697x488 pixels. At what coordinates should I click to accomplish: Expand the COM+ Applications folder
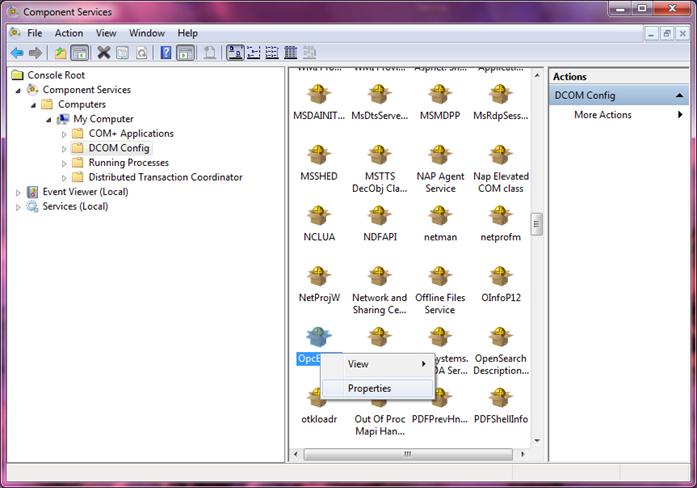click(x=64, y=134)
